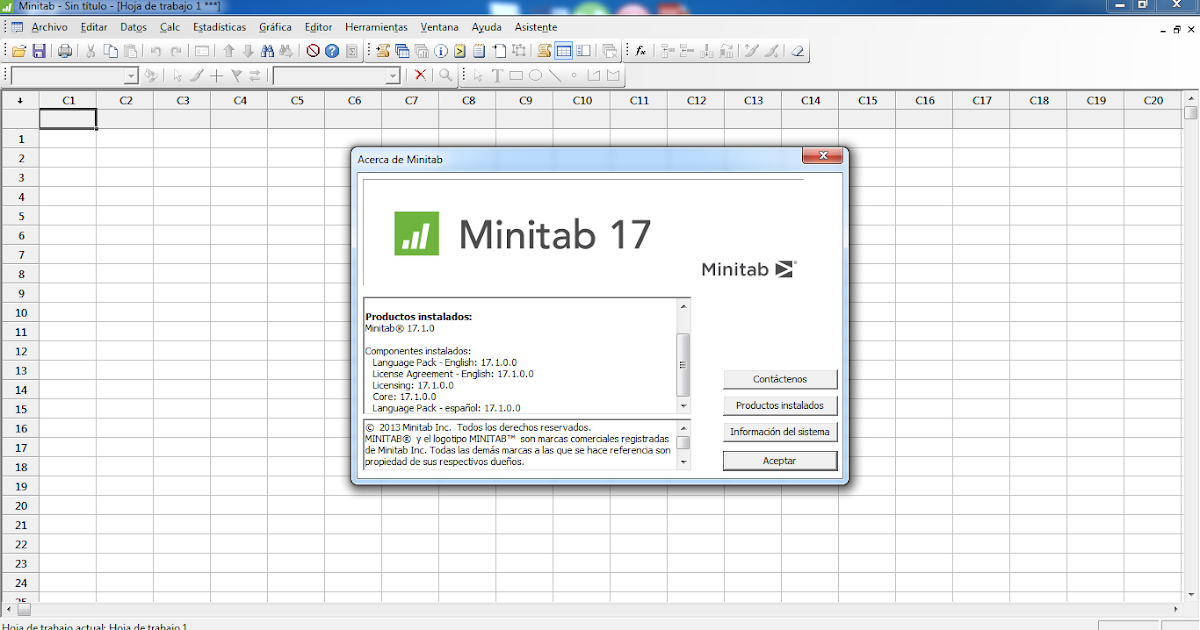Open the Archivo menu
1200x630 pixels.
[50, 27]
